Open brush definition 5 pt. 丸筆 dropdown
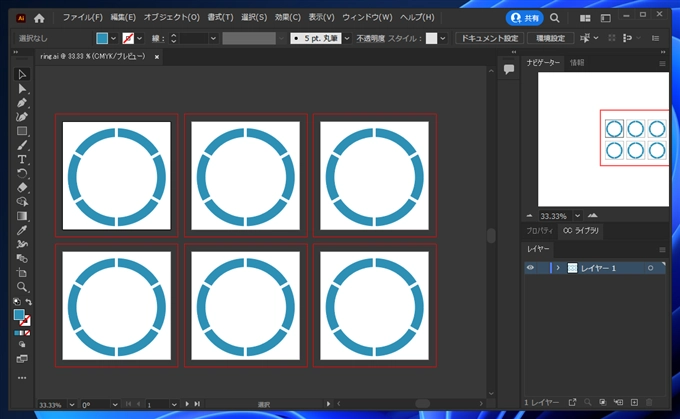This screenshot has height=419, width=680. tap(347, 39)
